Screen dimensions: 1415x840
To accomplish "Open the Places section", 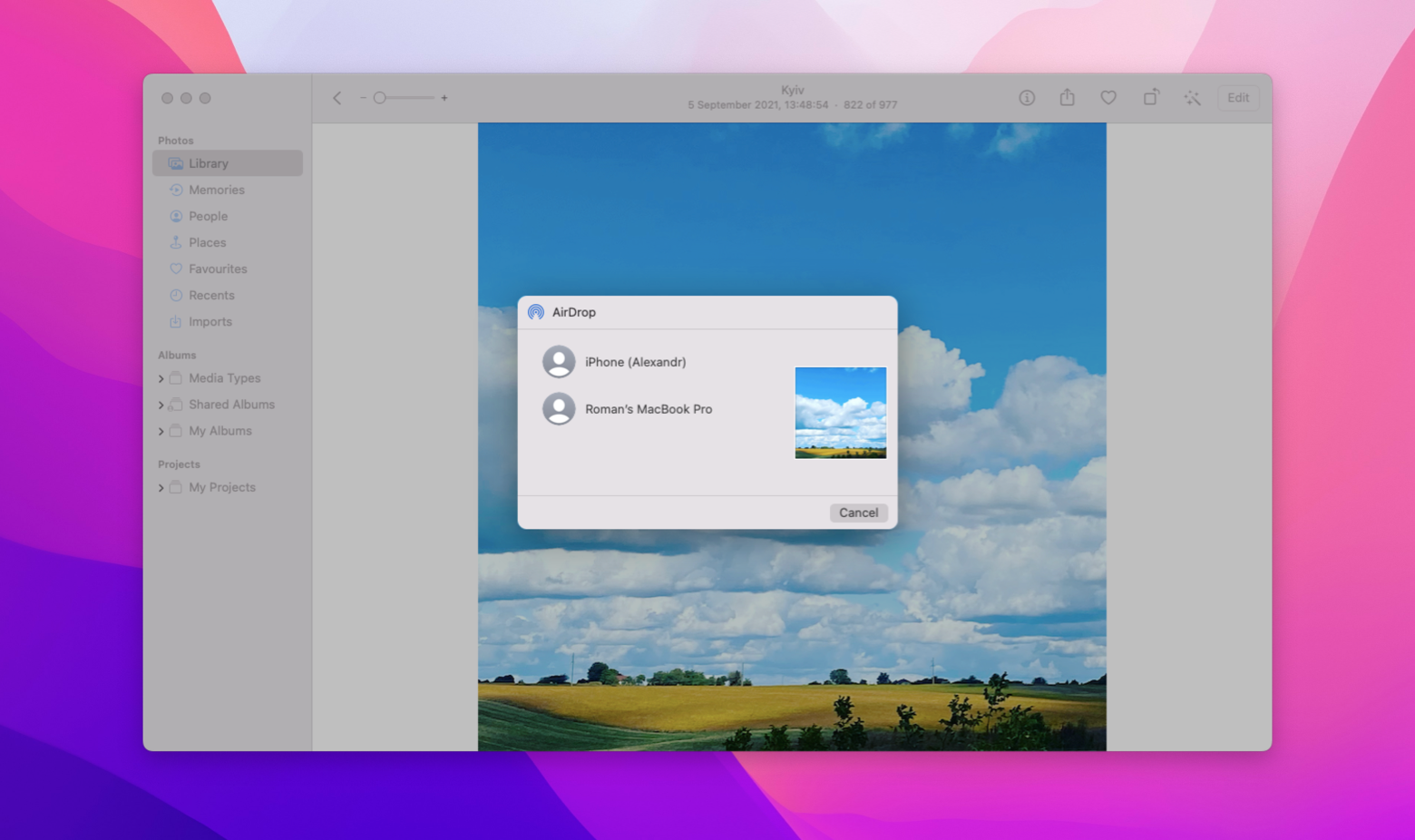I will (x=206, y=242).
